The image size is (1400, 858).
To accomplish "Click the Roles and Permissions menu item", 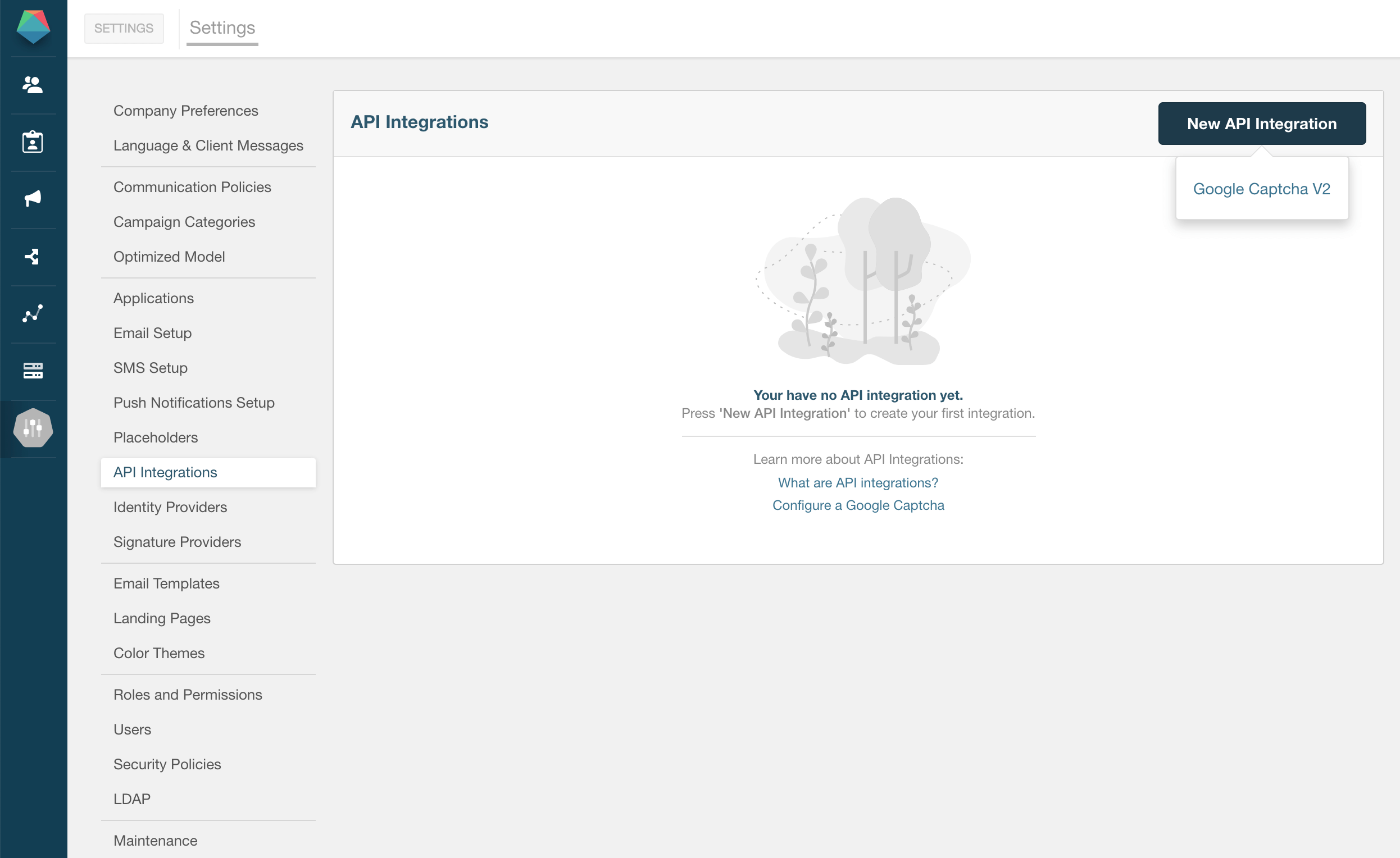I will [x=188, y=694].
